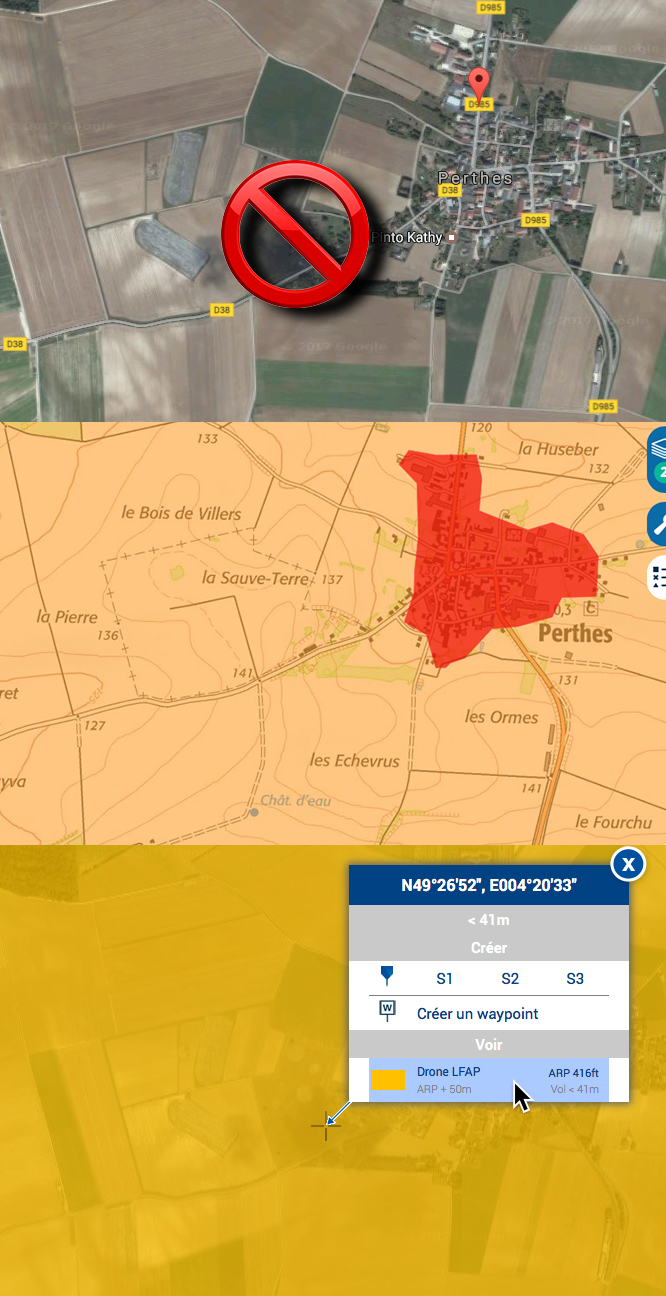Click les Echevrus map label
666x1296 pixels.
click(x=354, y=761)
